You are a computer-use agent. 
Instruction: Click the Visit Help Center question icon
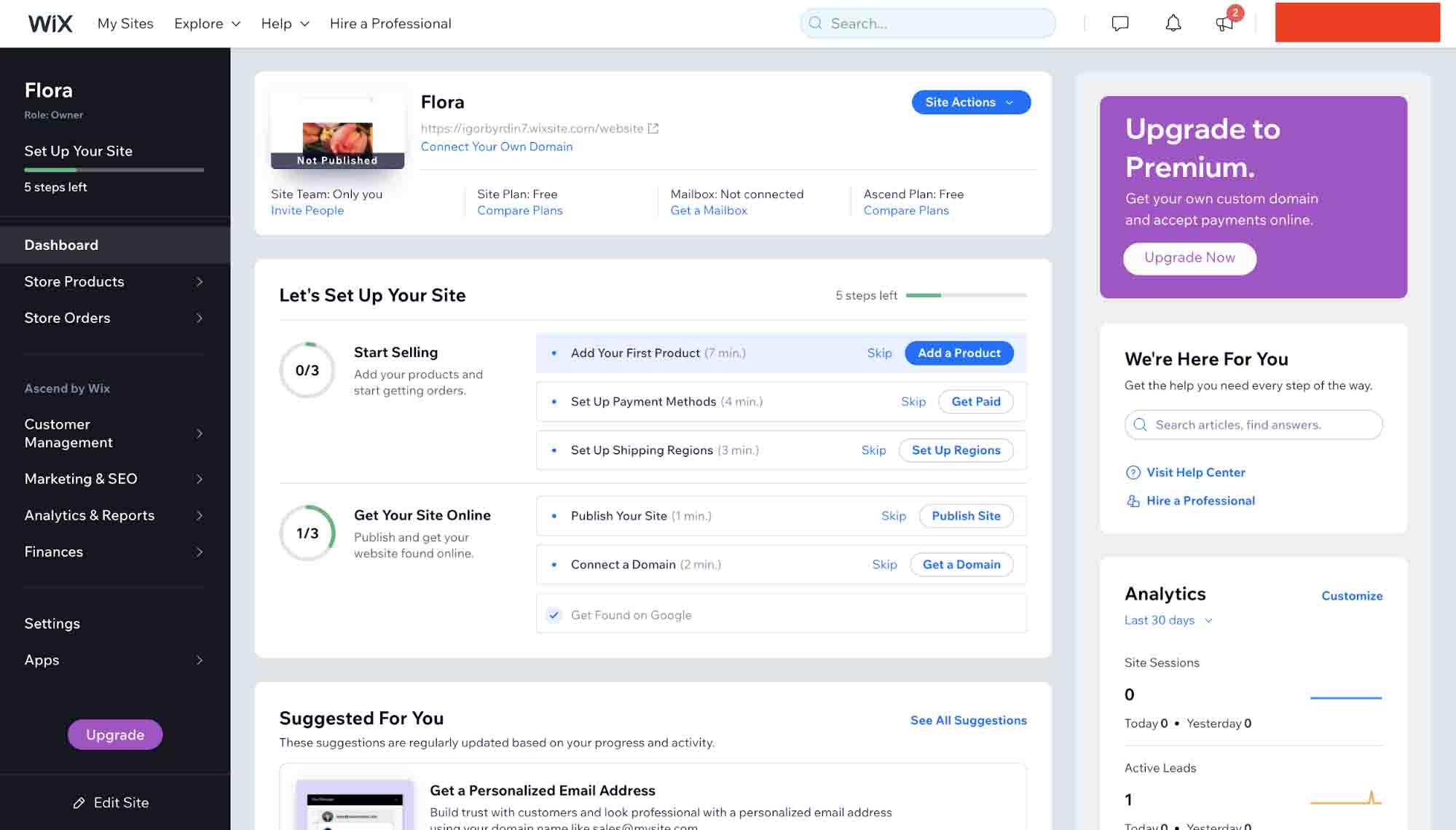pos(1133,472)
